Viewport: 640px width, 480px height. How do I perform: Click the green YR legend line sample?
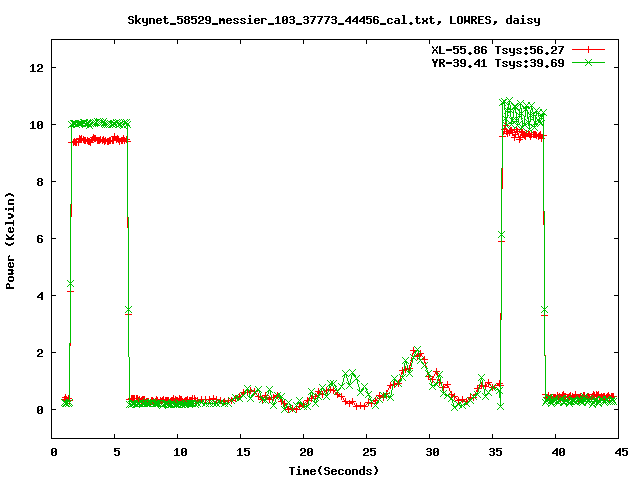588,62
